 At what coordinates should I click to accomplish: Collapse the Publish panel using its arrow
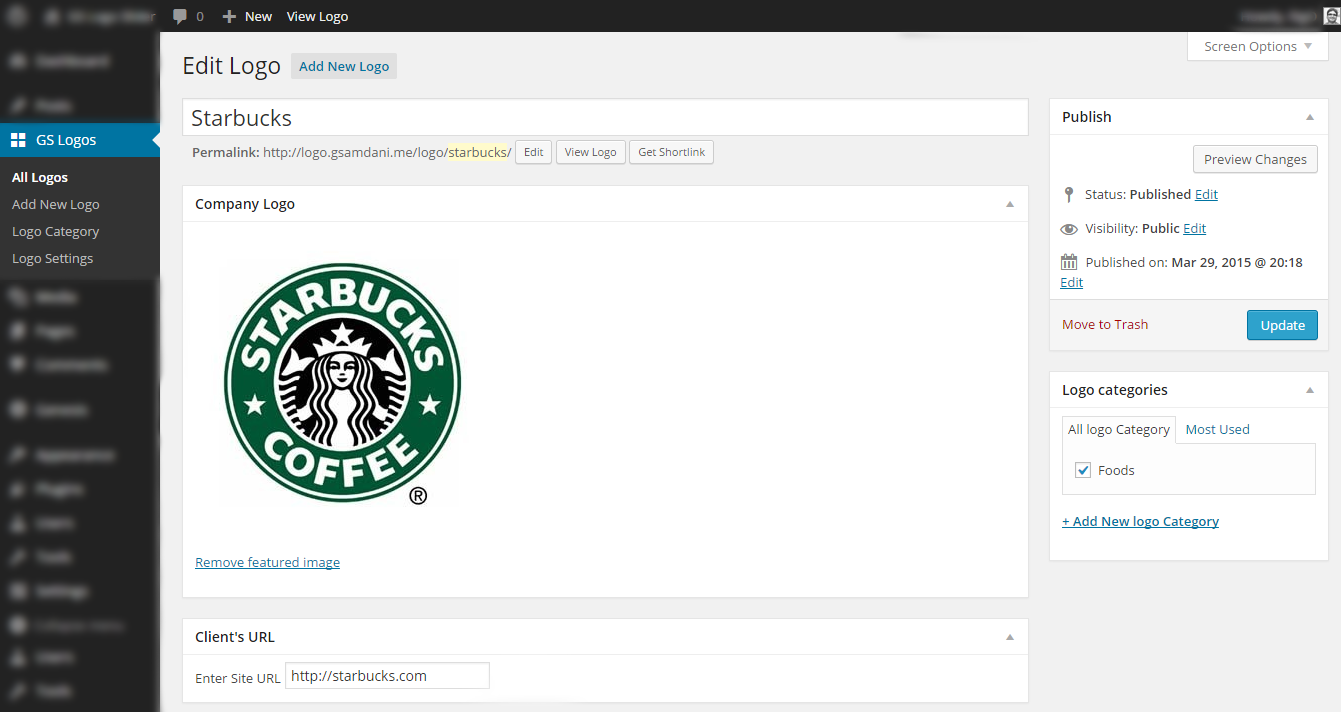tap(1310, 117)
